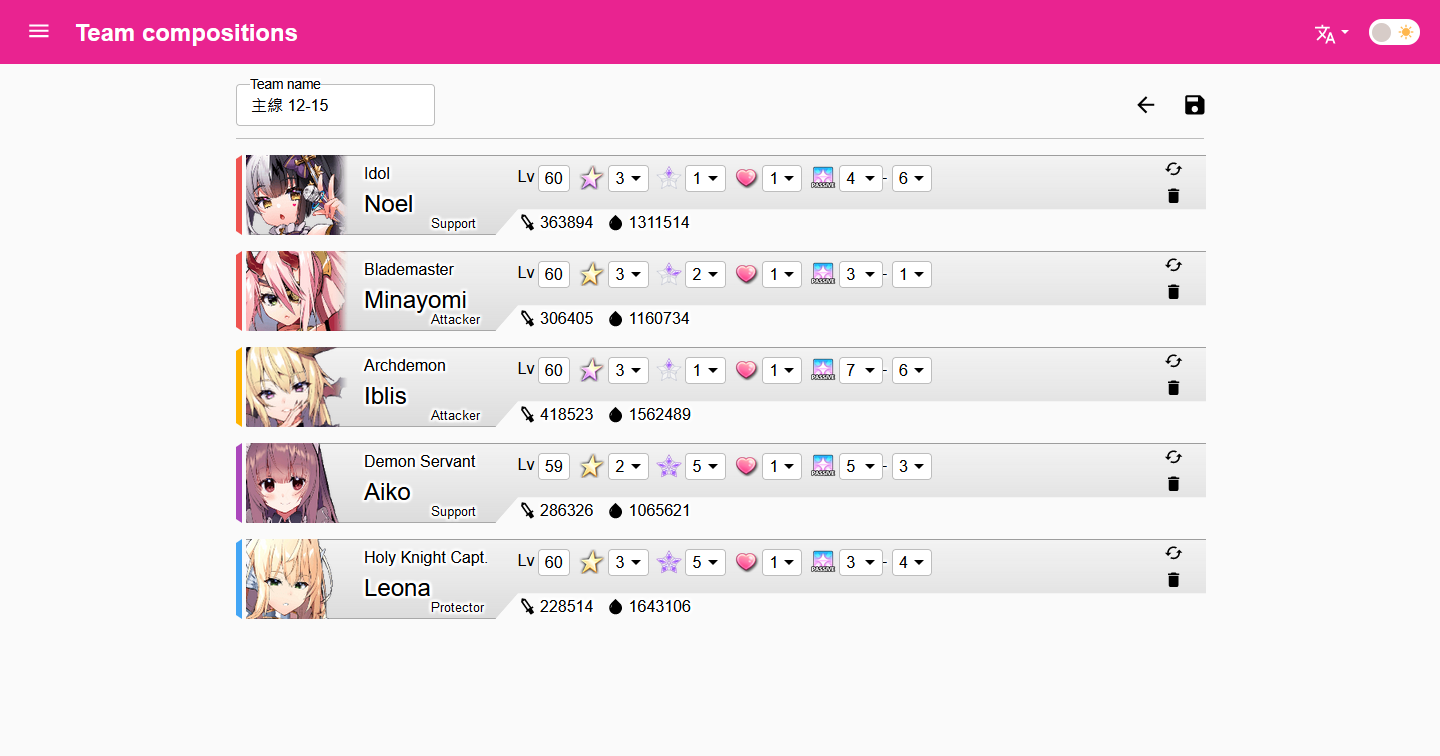Image resolution: width=1440 pixels, height=756 pixels.
Task: Click the trash icon on Minayomi's row
Action: click(1173, 291)
